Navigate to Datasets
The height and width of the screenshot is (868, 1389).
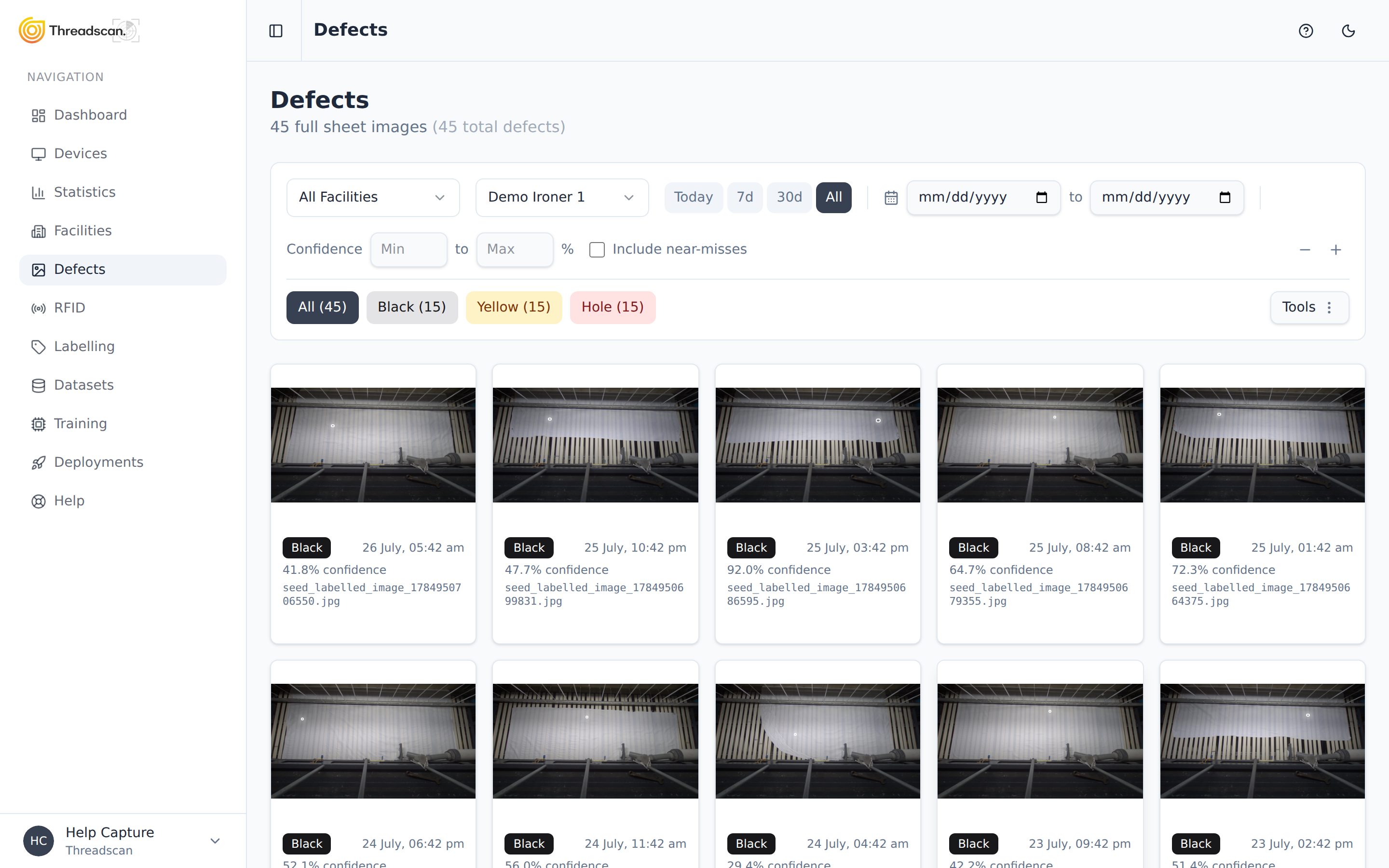(x=123, y=385)
